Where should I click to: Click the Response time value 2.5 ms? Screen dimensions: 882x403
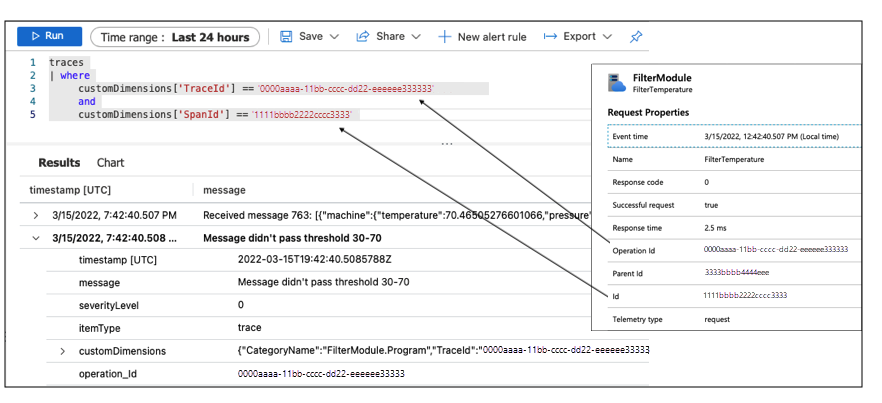point(714,228)
